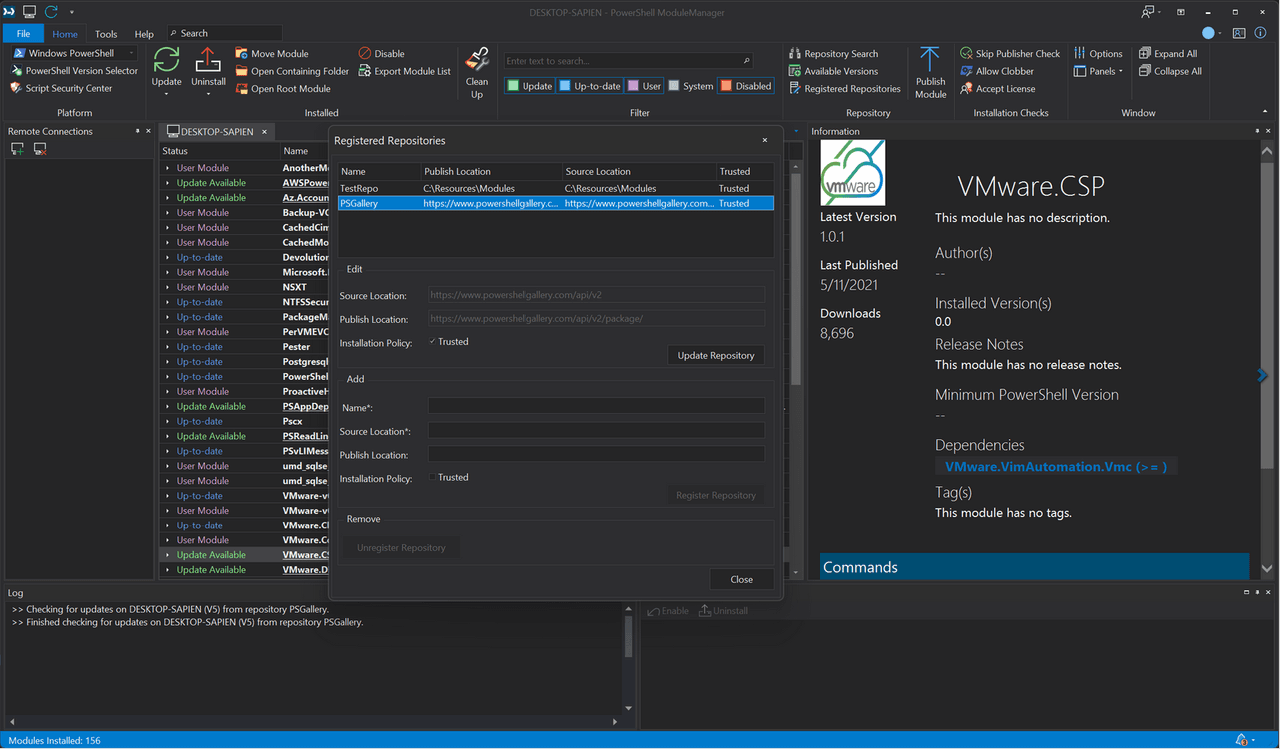Click Repository Search

coord(833,54)
